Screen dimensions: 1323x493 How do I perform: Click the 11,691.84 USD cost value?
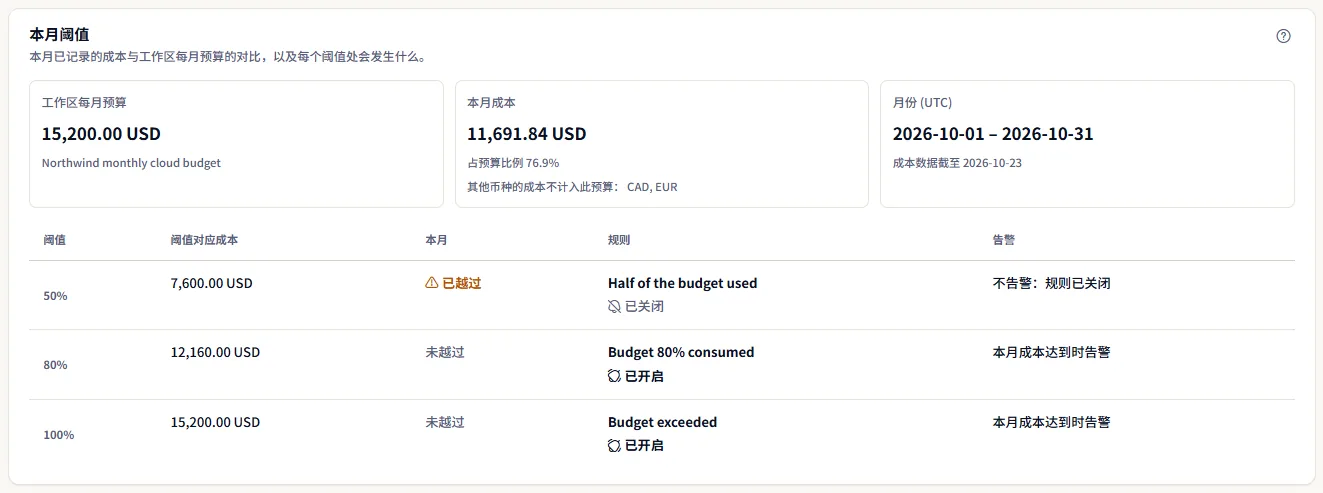(526, 134)
